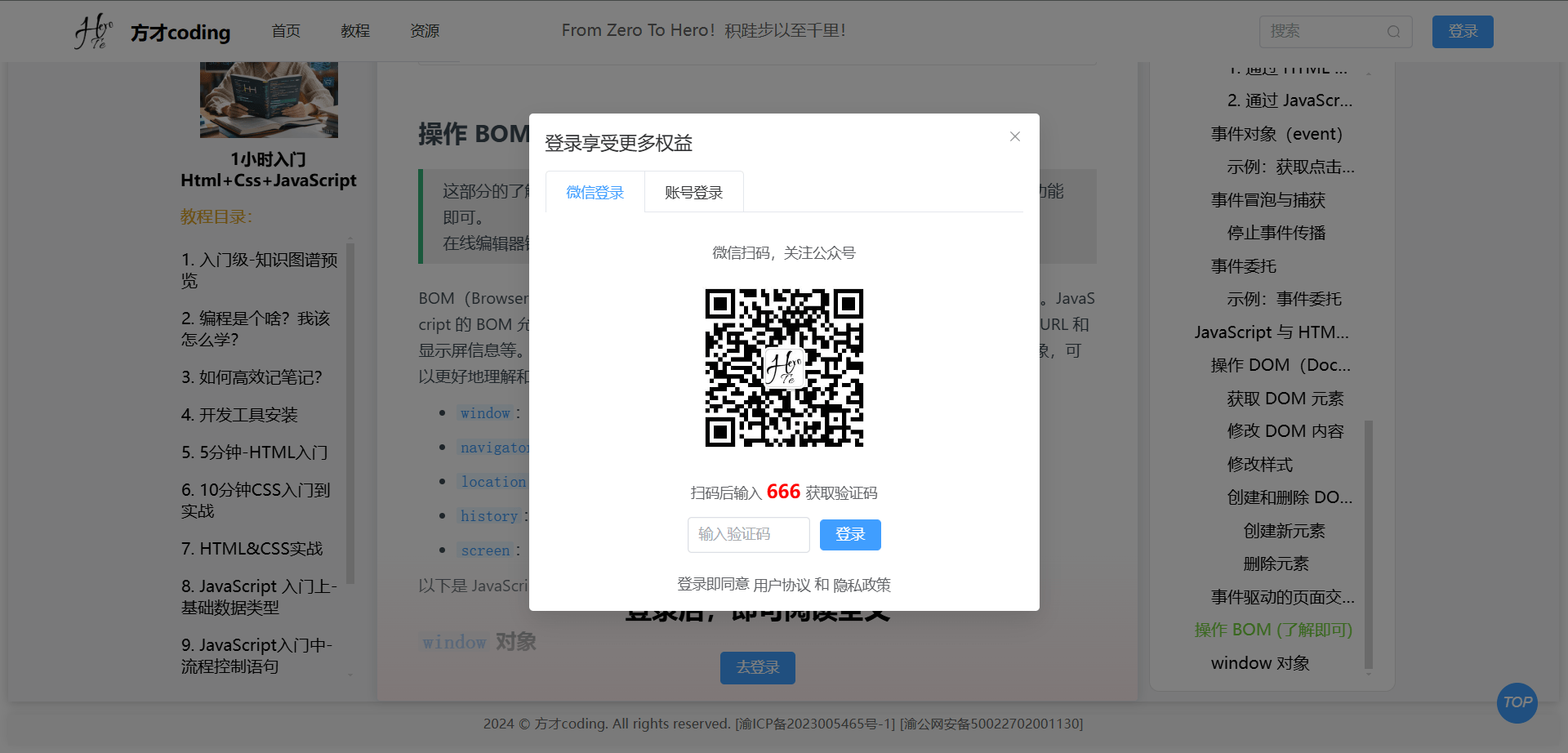Focus the 搜索 search box
Image resolution: width=1568 pixels, height=753 pixels.
1335,32
